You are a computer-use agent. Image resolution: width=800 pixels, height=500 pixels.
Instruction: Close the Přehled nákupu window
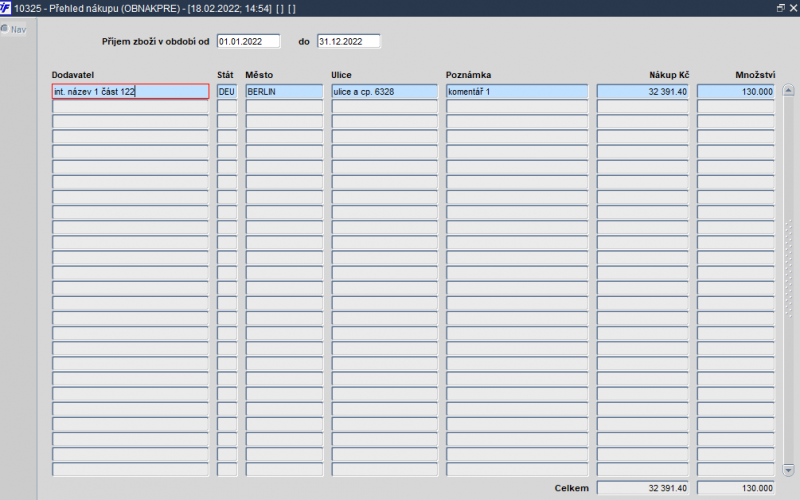click(794, 8)
